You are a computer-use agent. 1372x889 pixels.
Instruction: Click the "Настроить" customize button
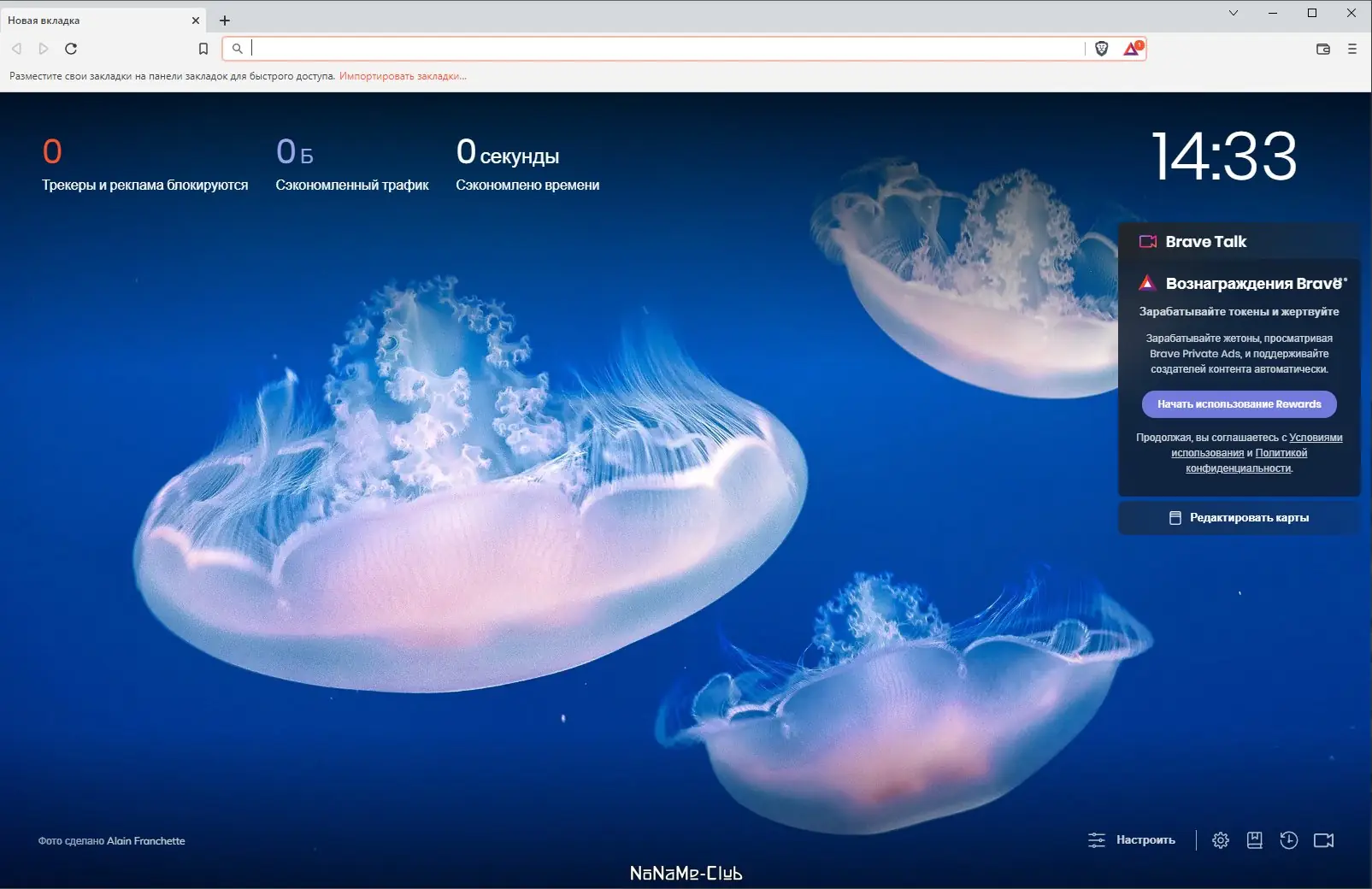1132,840
